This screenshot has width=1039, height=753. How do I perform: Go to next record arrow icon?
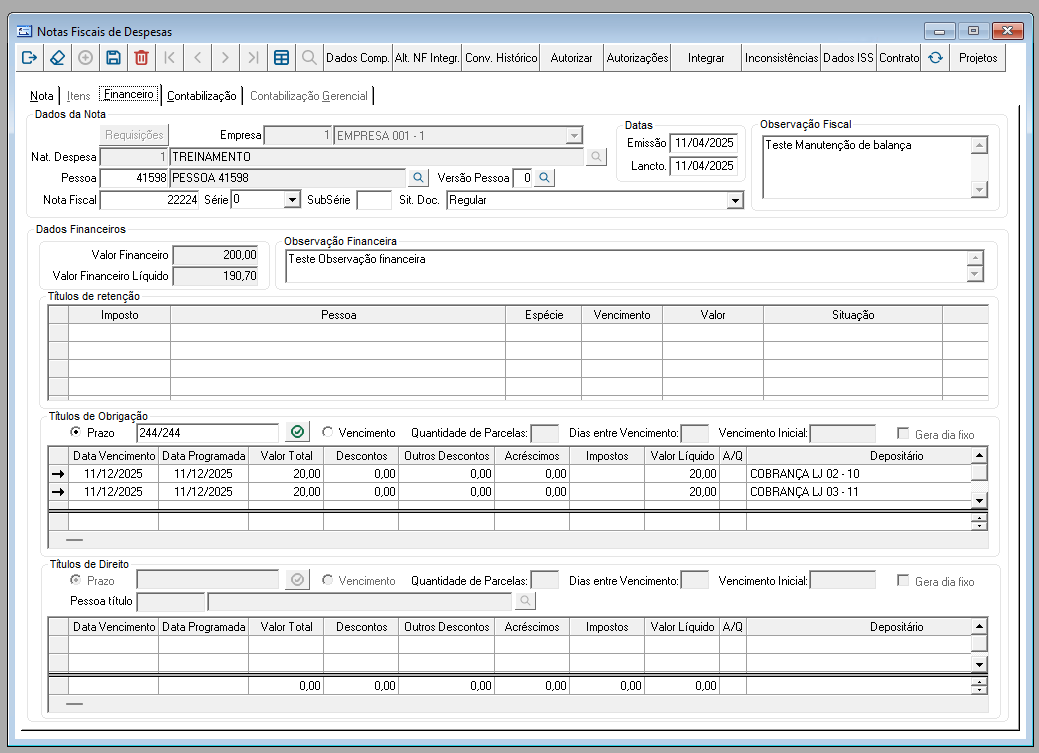click(225, 58)
